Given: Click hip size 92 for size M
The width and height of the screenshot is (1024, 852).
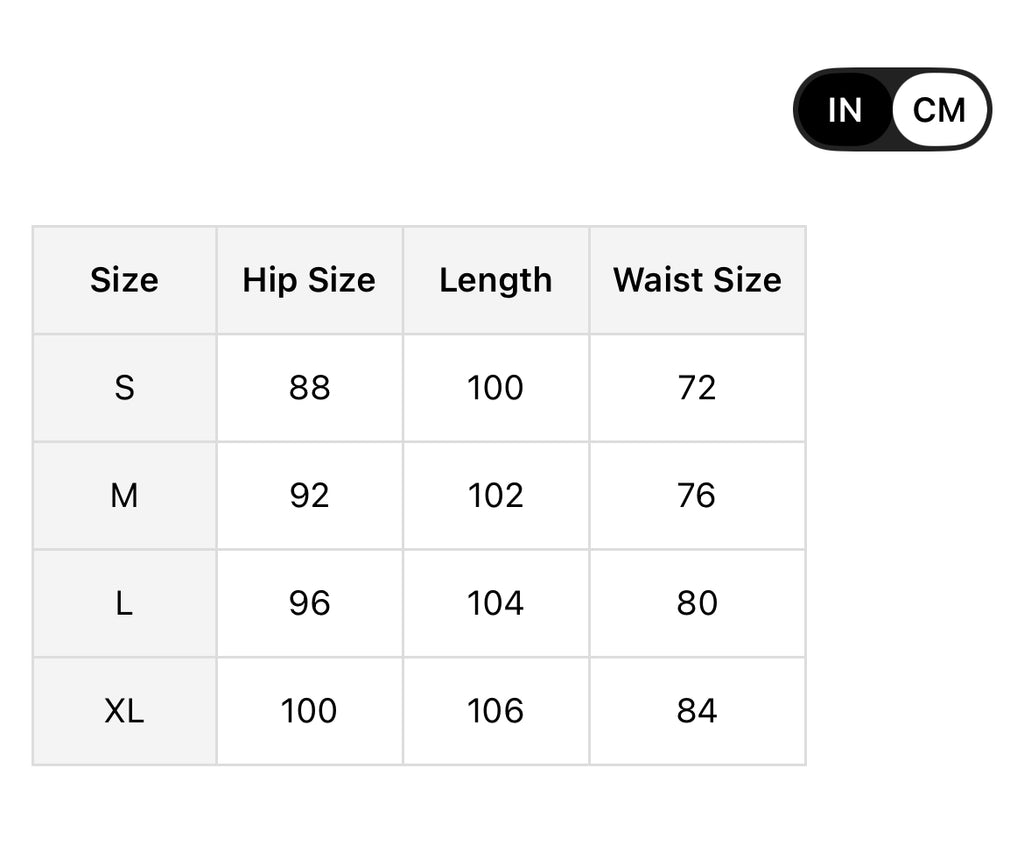Looking at the screenshot, I should click(x=308, y=495).
